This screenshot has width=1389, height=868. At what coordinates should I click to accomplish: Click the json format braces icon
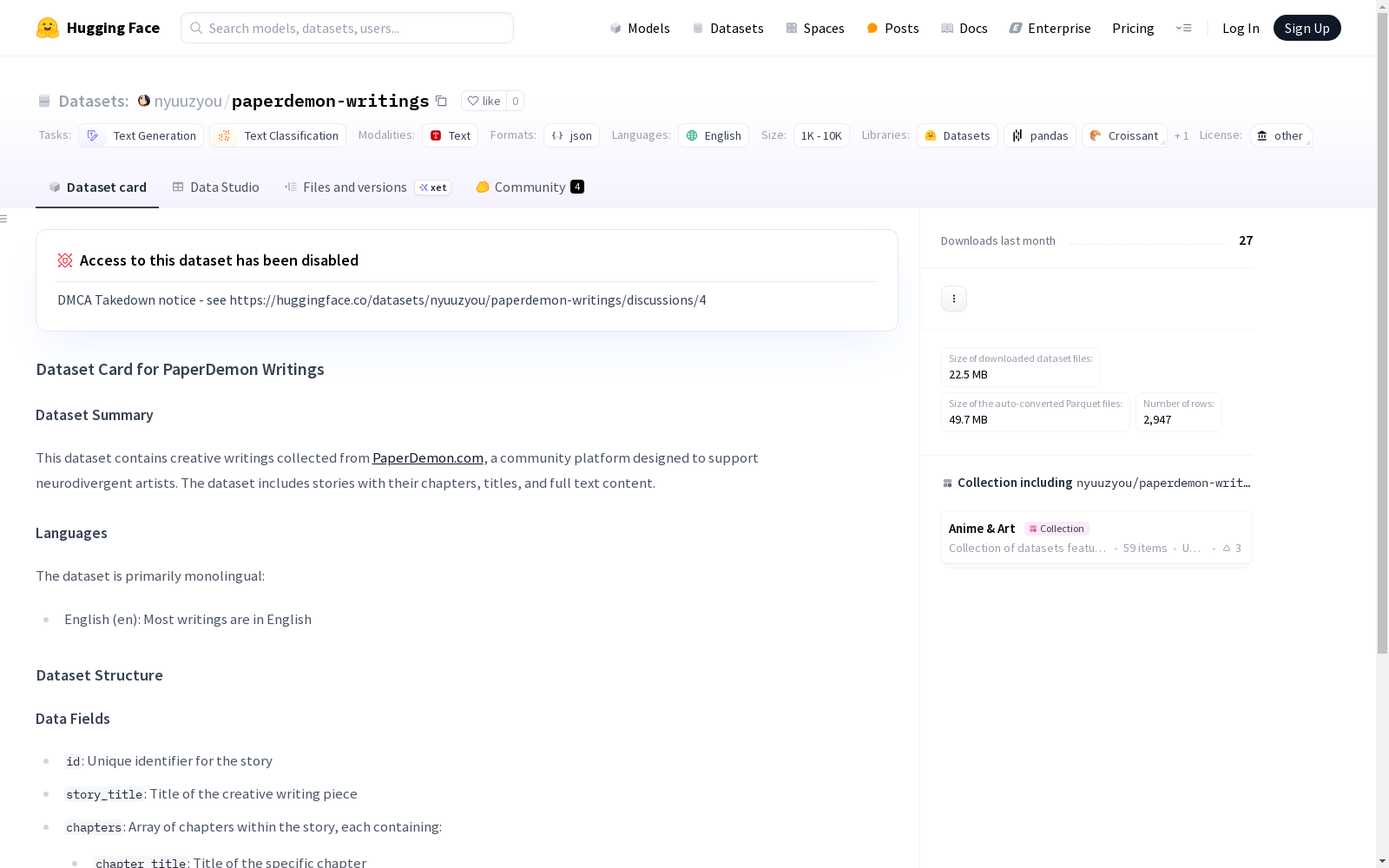[x=557, y=135]
